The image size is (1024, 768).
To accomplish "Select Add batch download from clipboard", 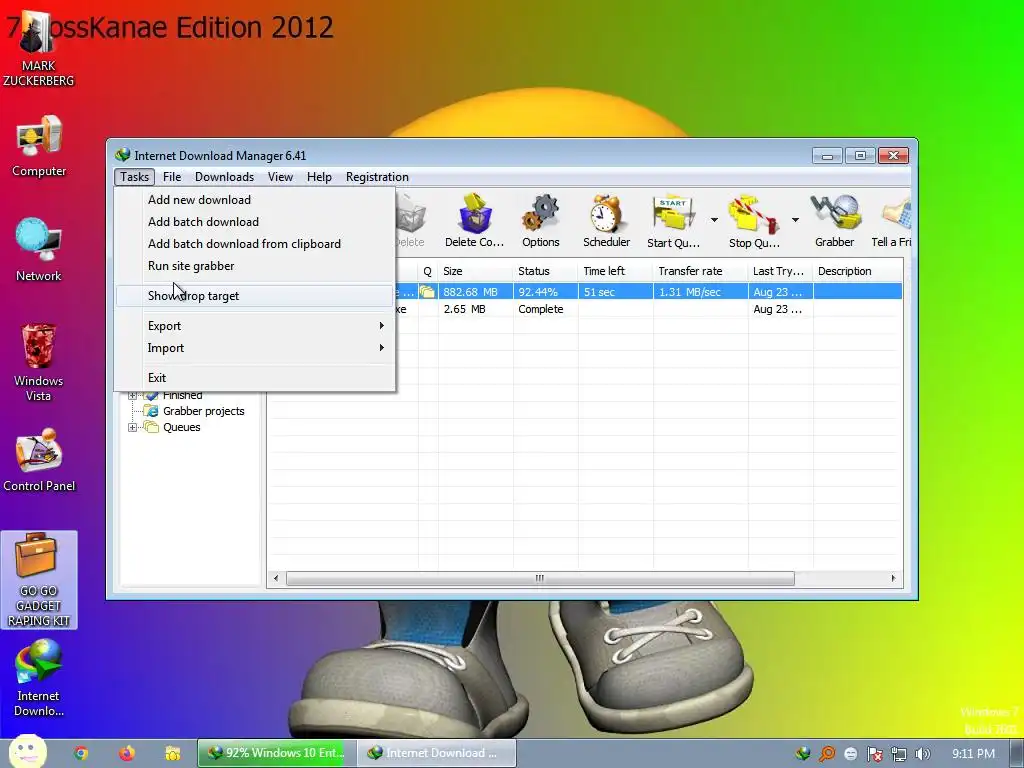I will click(255, 244).
